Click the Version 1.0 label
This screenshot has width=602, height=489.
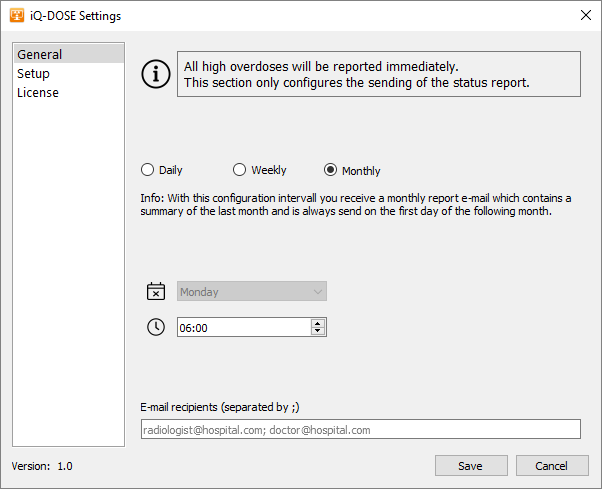[42, 466]
